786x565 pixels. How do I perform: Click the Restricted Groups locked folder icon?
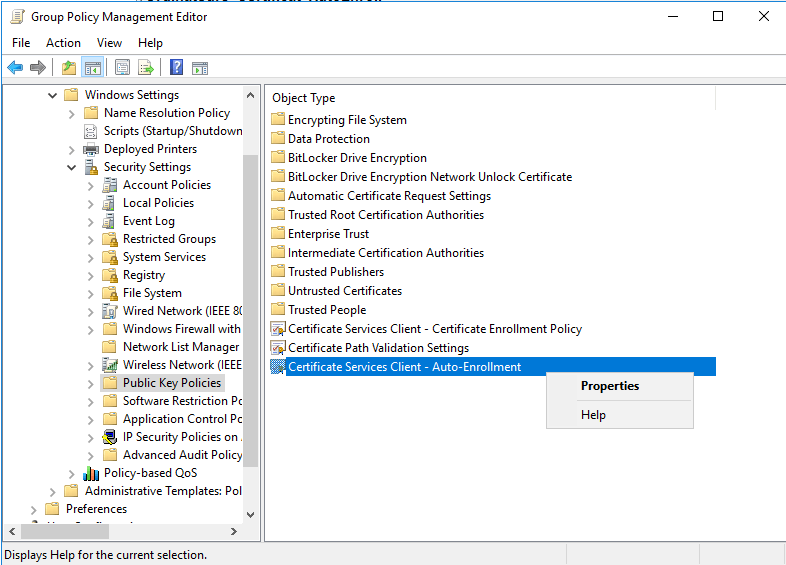110,239
